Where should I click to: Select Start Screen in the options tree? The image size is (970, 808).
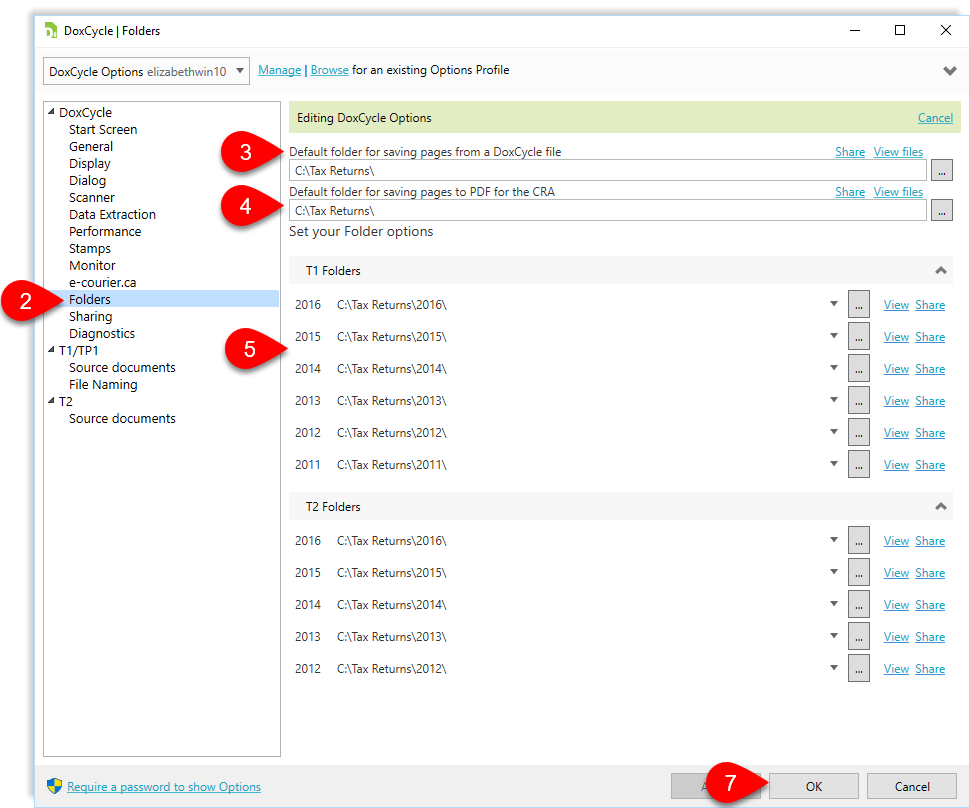(x=103, y=129)
